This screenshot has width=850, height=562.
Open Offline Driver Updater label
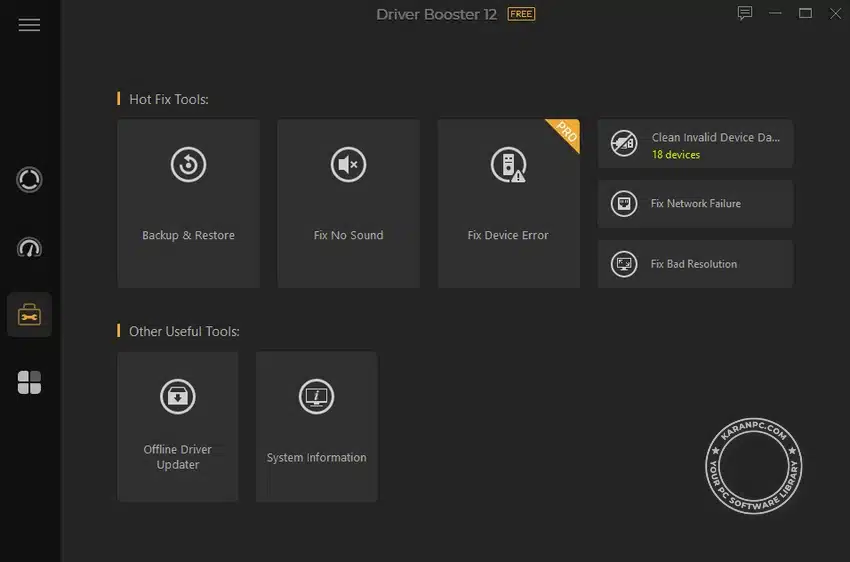[x=178, y=457]
